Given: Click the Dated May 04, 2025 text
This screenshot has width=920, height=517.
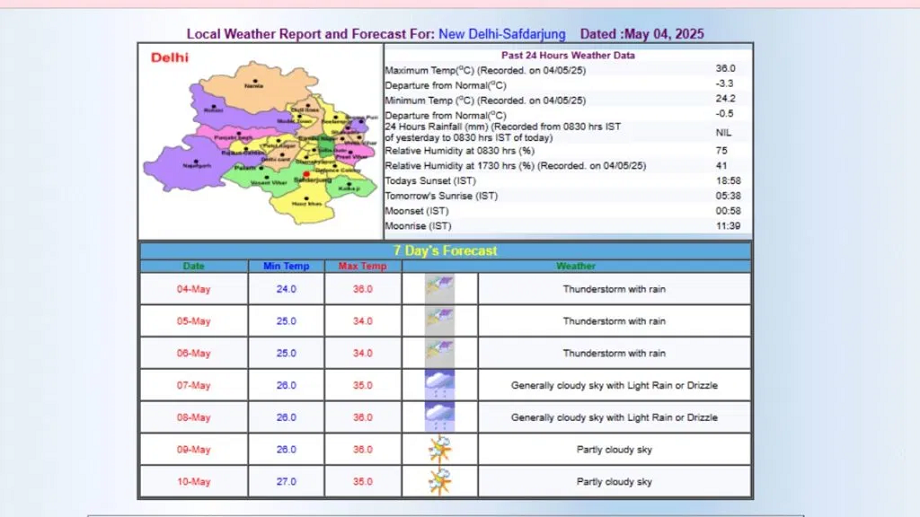Looking at the screenshot, I should [642, 34].
